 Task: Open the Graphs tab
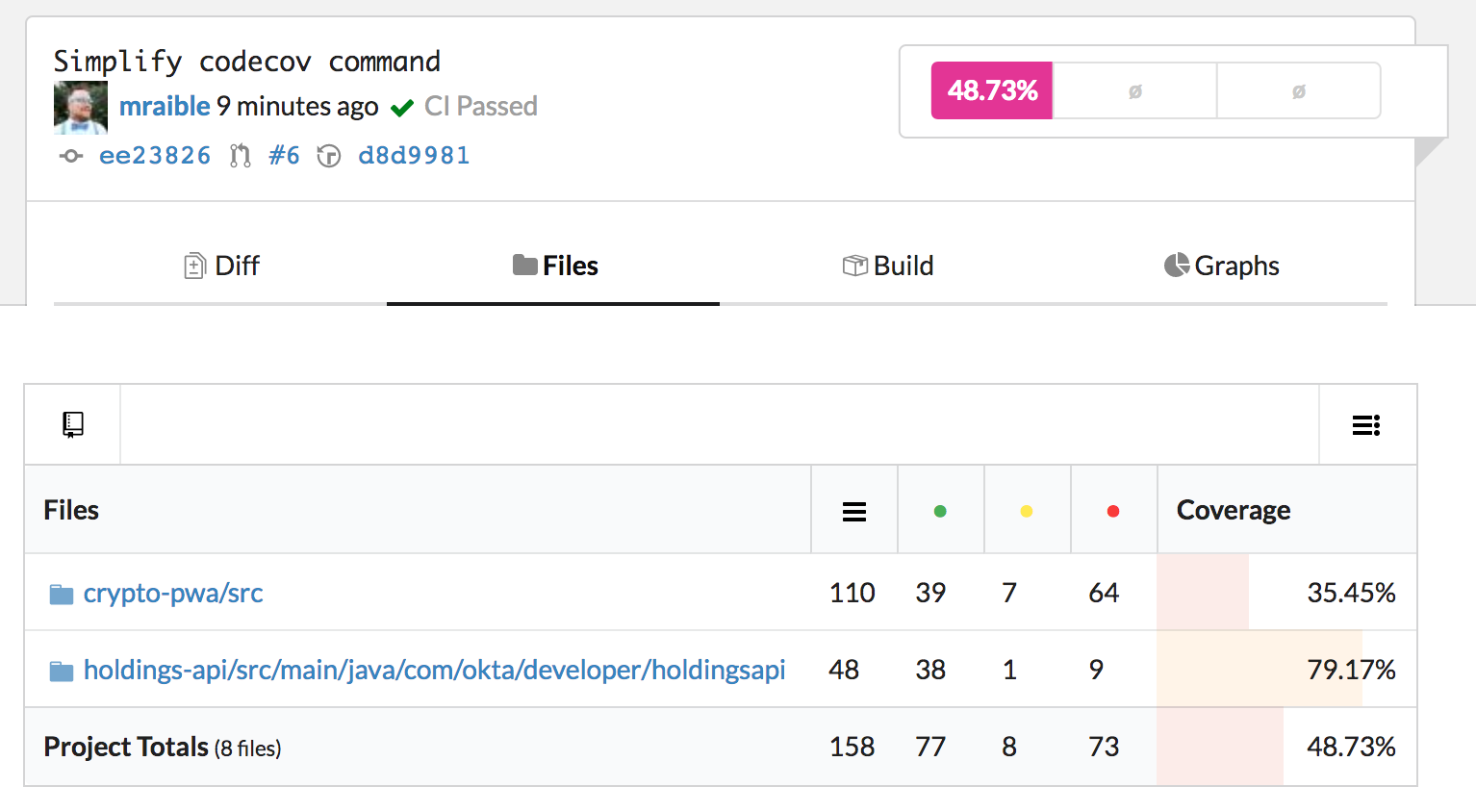1221,266
